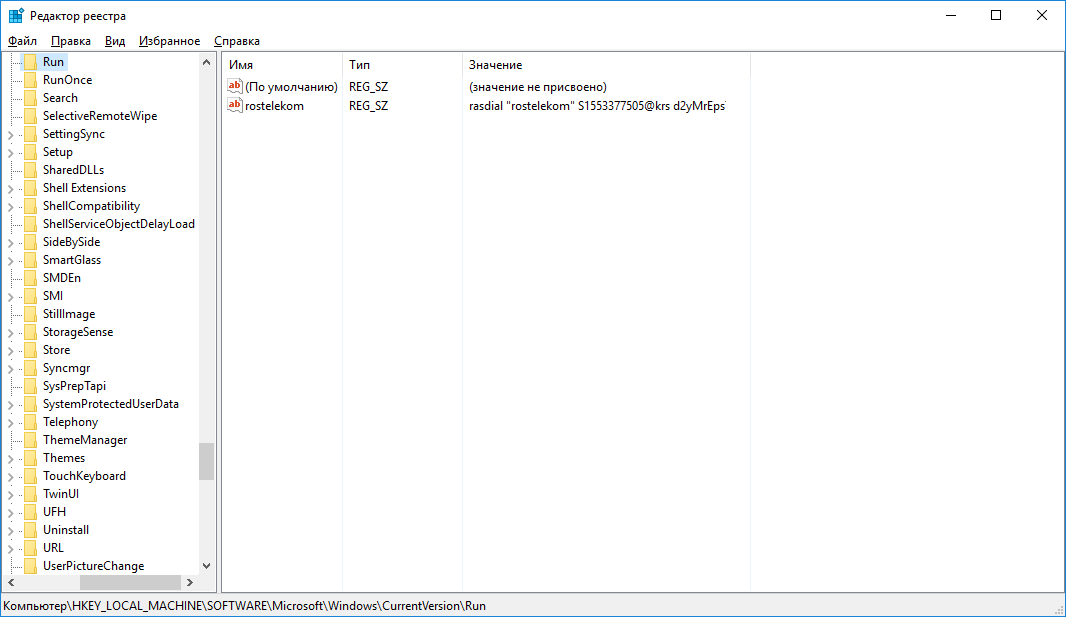The width and height of the screenshot is (1066, 617).
Task: Click the registry path in status bar
Action: [245, 605]
